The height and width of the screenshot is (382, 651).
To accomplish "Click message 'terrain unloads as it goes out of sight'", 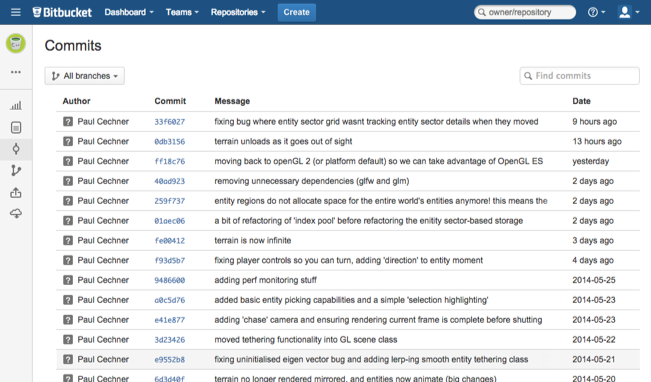I will pyautogui.click(x=283, y=142).
